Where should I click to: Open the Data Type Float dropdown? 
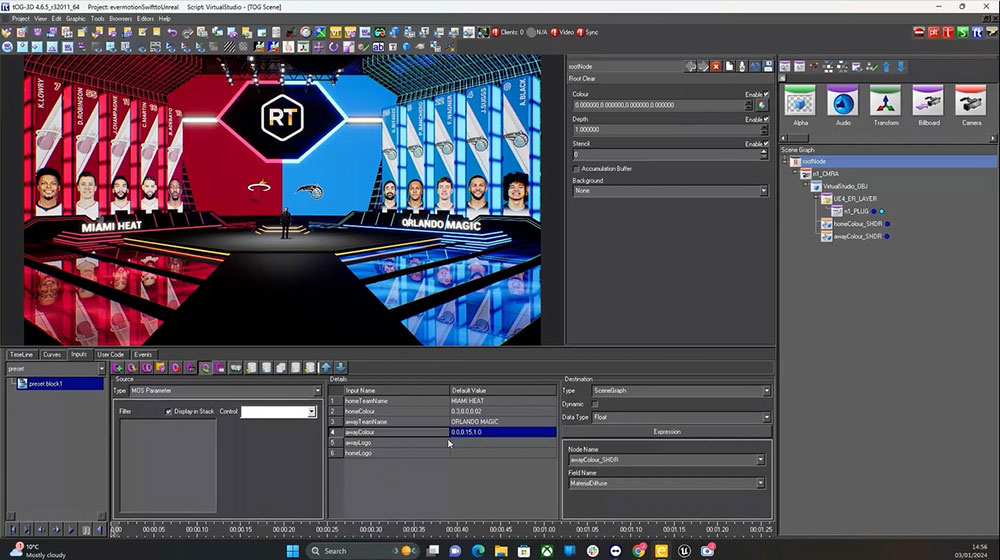tap(681, 417)
